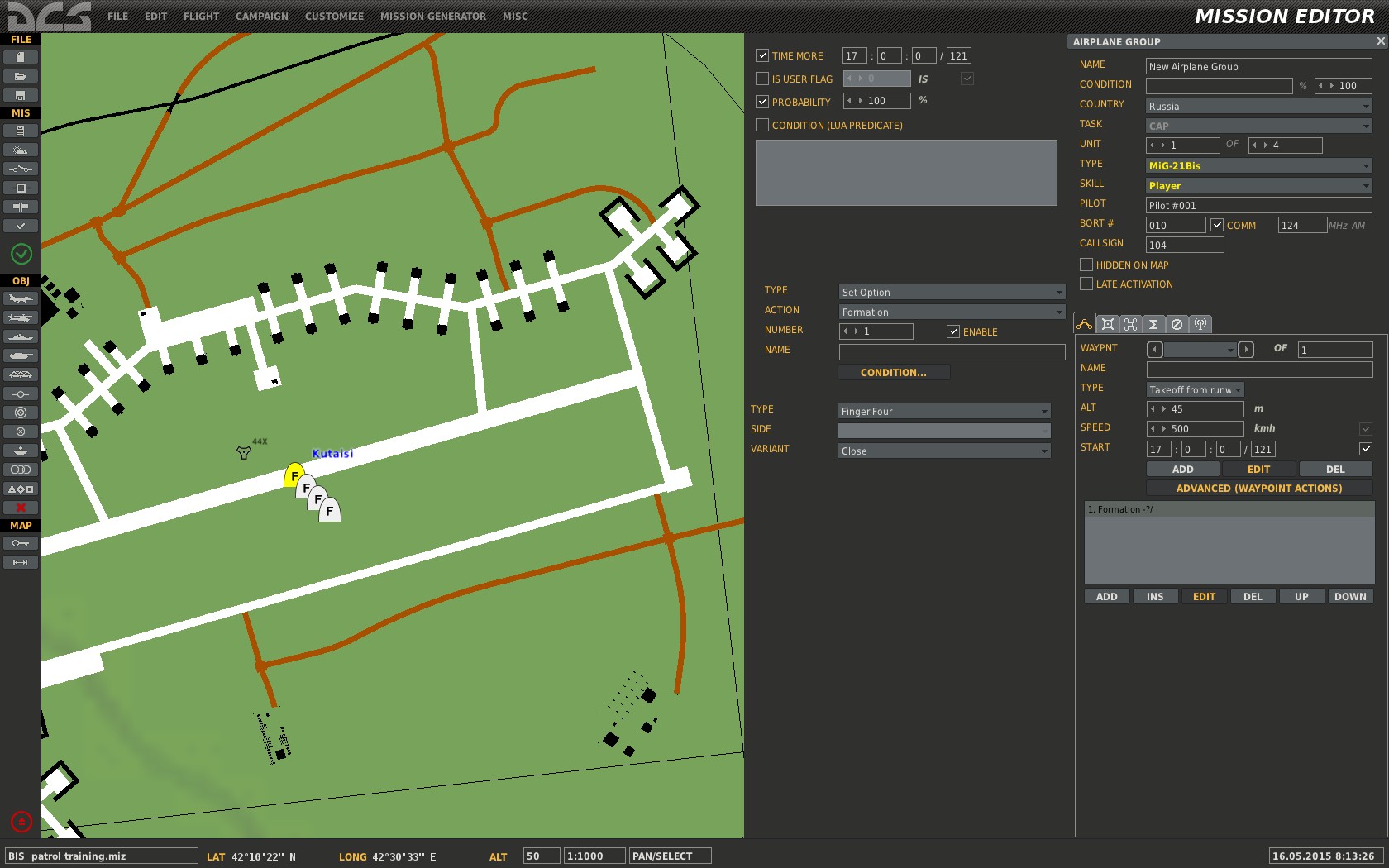
Task: Click ADVANCED (WAYPOINT ACTIONS) button
Action: pyautogui.click(x=1259, y=489)
